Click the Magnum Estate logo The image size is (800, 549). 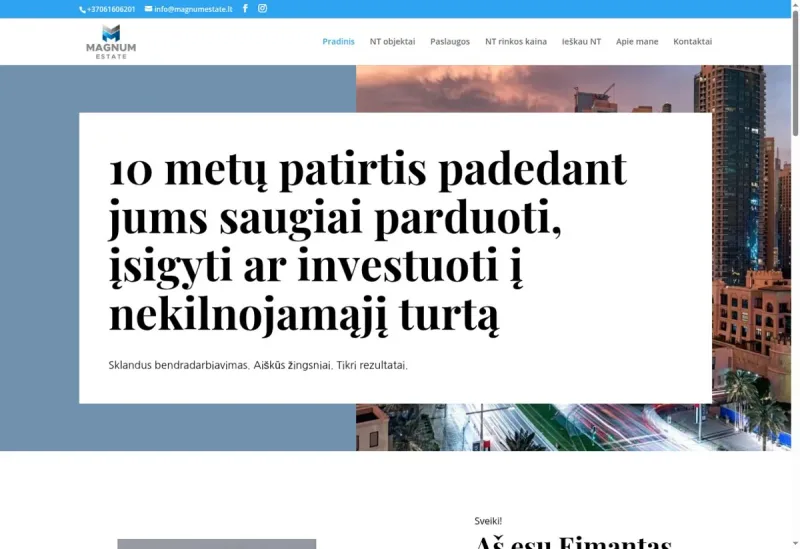click(x=111, y=41)
